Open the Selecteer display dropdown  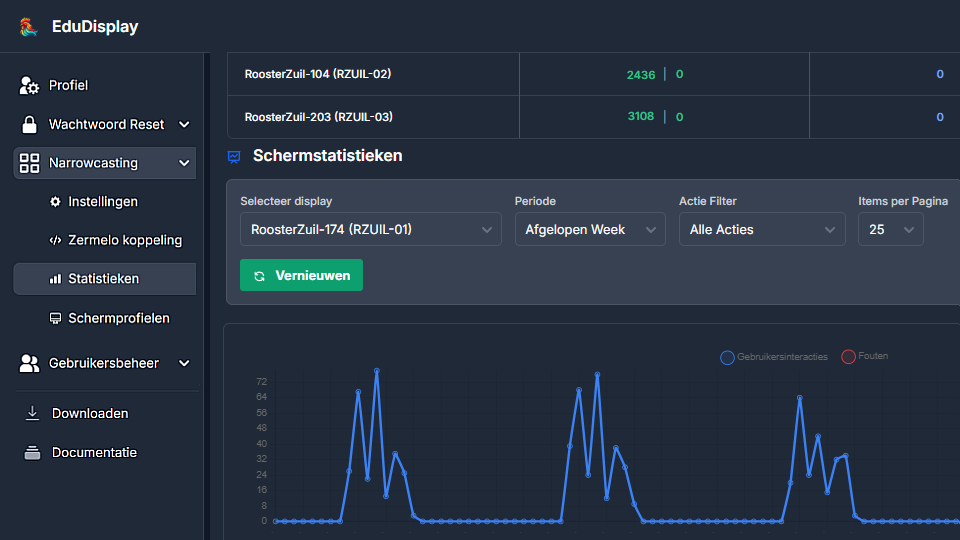click(370, 230)
